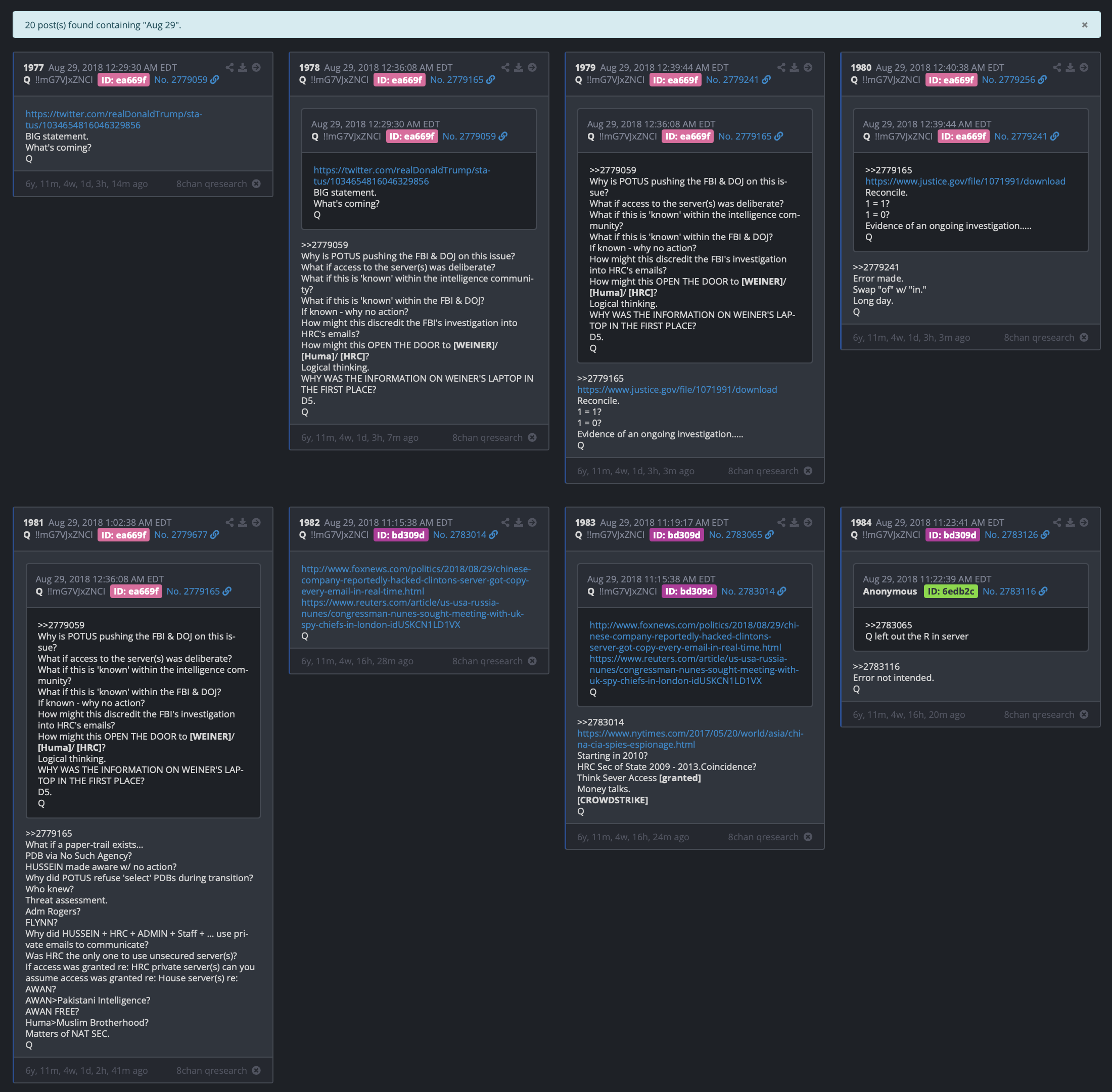Click share icon on post 1977
Screen dimensions: 1112x1092
229,67
